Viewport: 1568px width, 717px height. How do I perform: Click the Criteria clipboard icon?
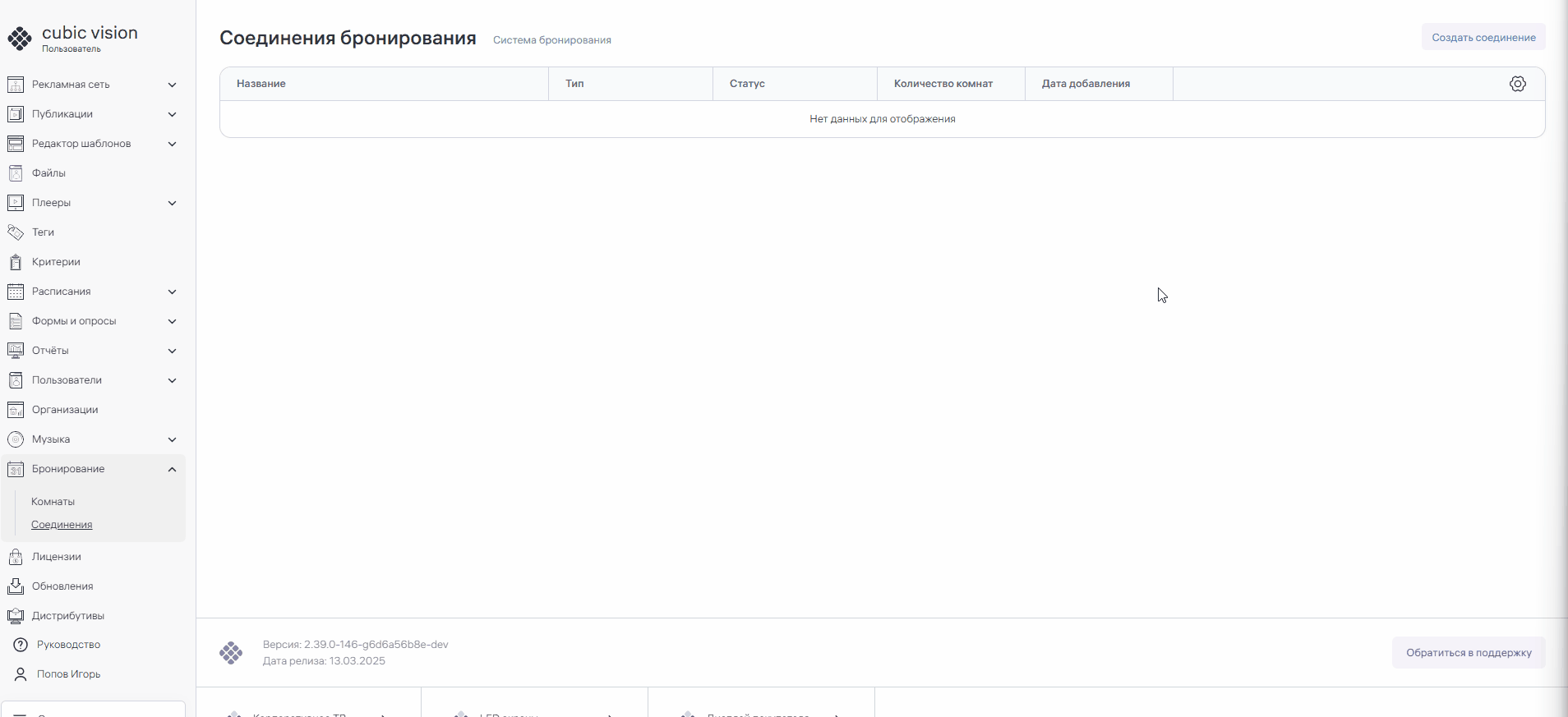pos(16,262)
